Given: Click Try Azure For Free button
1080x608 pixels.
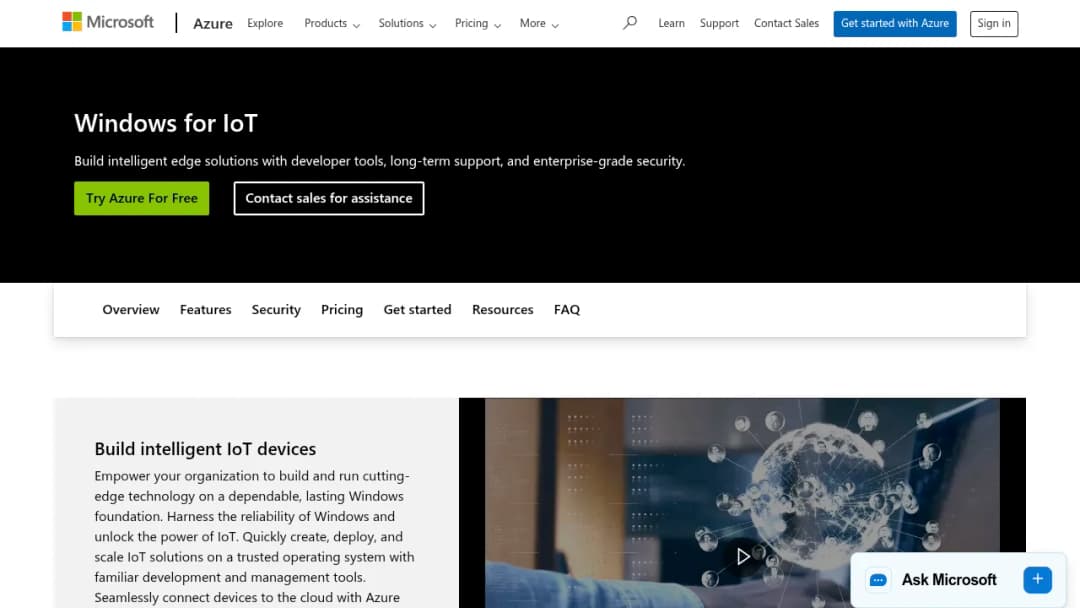Looking at the screenshot, I should (142, 198).
